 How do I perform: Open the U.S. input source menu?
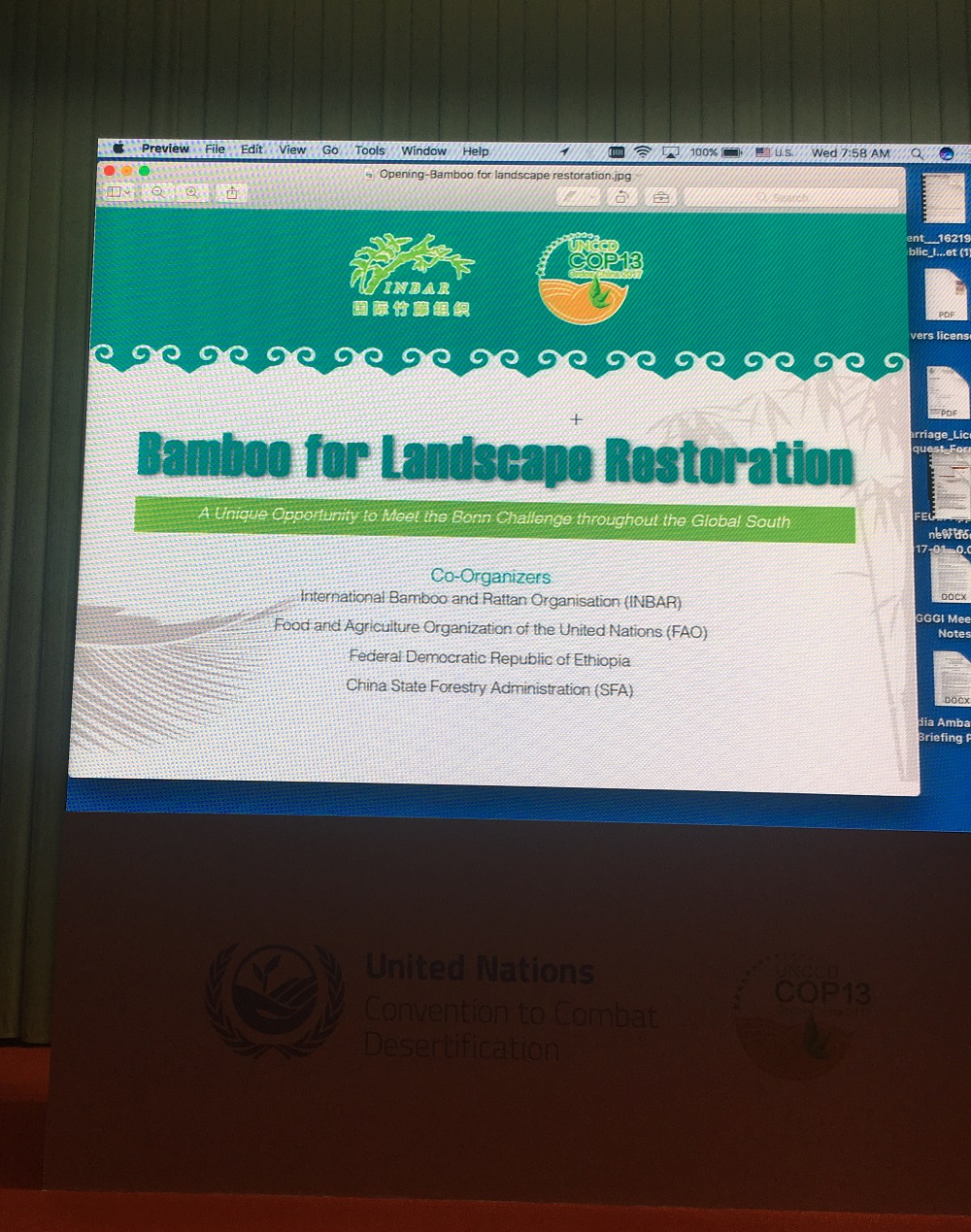tap(775, 152)
